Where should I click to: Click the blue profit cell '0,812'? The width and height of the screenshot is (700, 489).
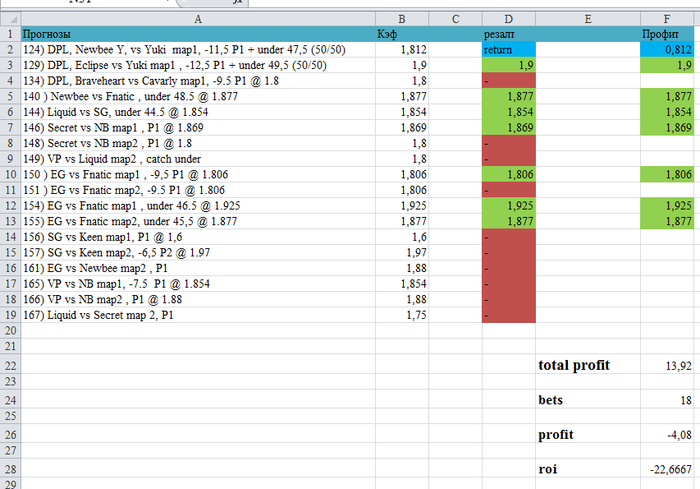(667, 50)
